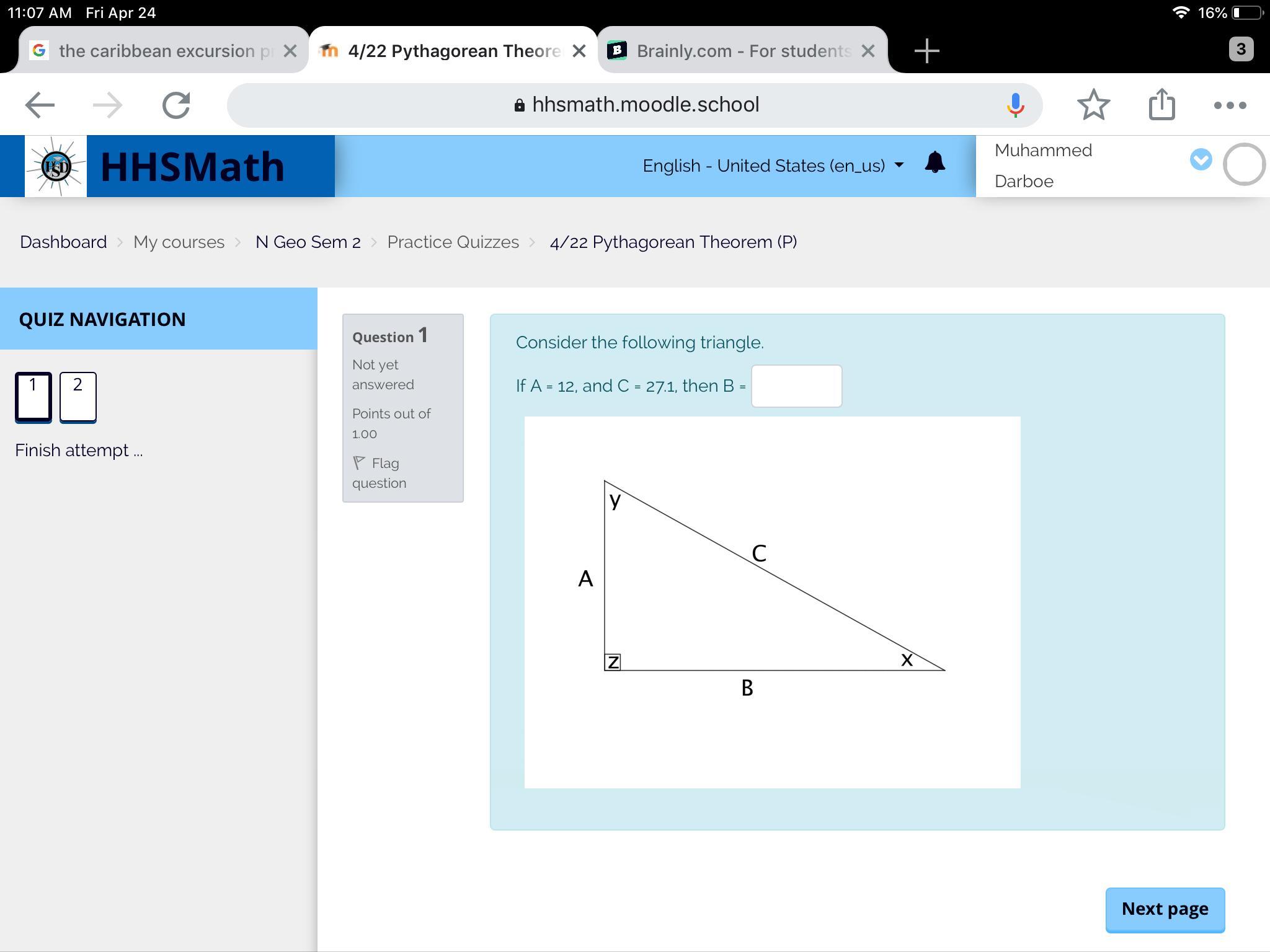Open the share sheet icon

(1161, 105)
